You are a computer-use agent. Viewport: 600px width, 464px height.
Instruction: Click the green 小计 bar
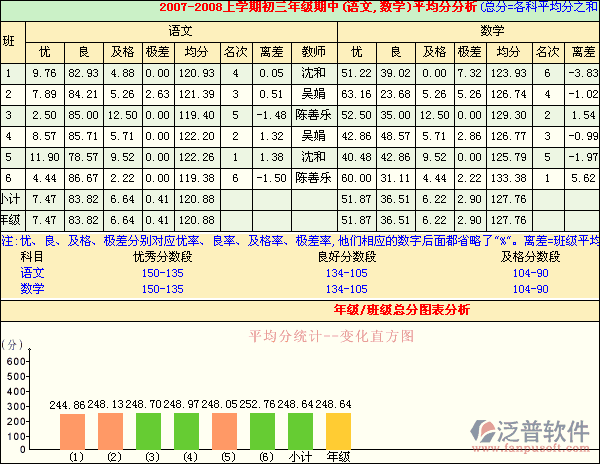click(x=300, y=431)
